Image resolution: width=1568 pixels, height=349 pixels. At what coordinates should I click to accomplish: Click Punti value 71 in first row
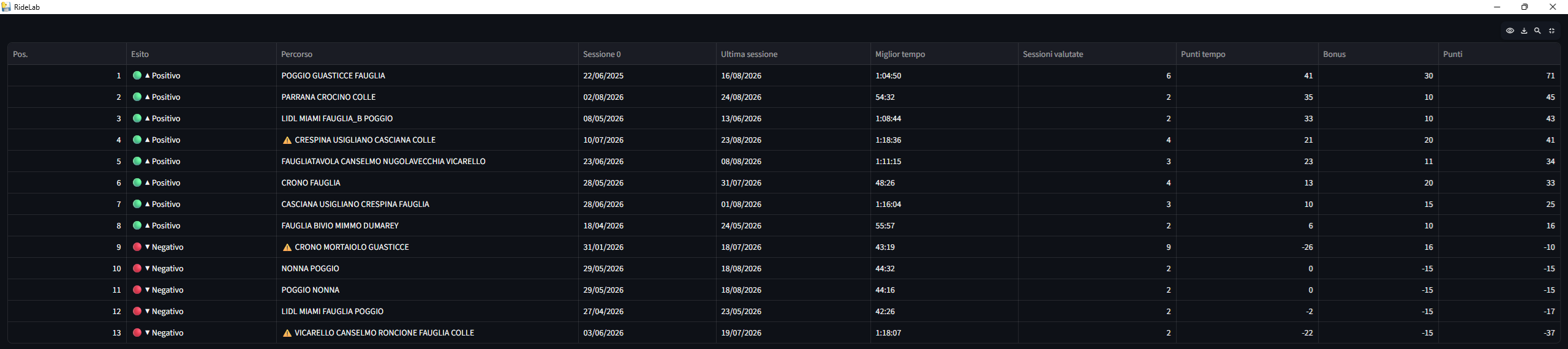1550,75
